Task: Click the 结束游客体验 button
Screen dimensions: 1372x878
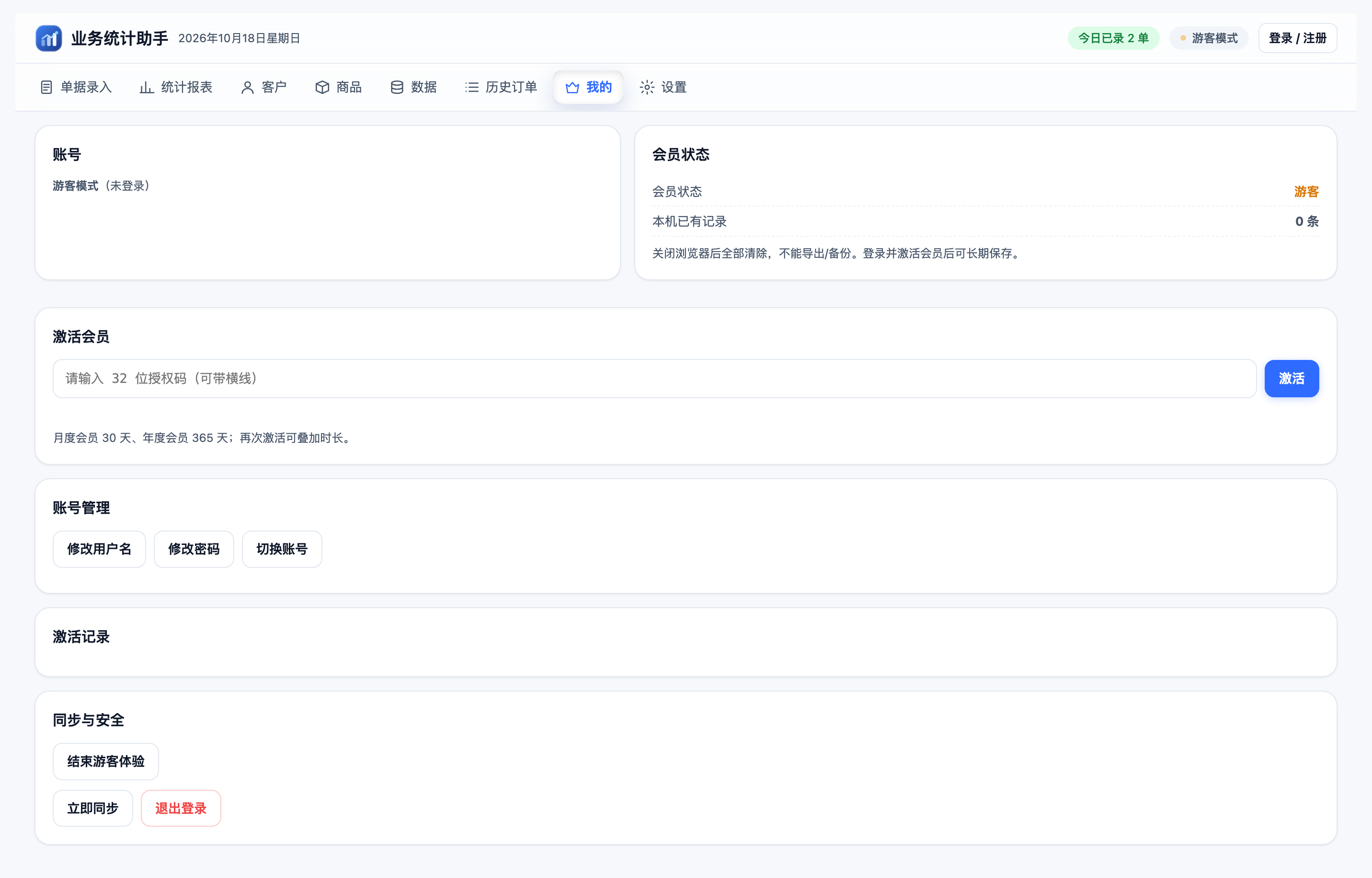Action: (x=105, y=761)
